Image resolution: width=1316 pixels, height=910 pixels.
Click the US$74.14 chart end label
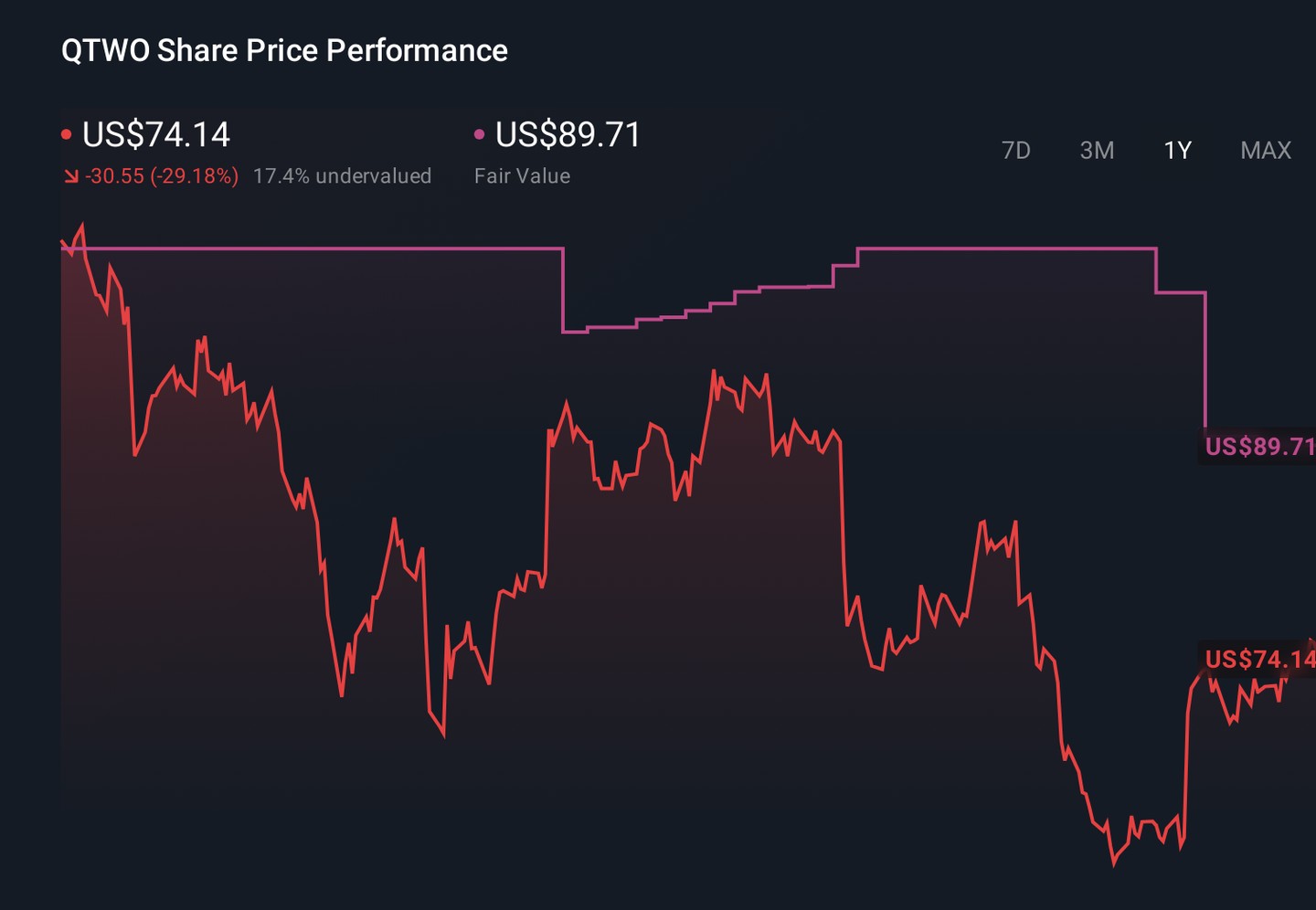pos(1259,659)
